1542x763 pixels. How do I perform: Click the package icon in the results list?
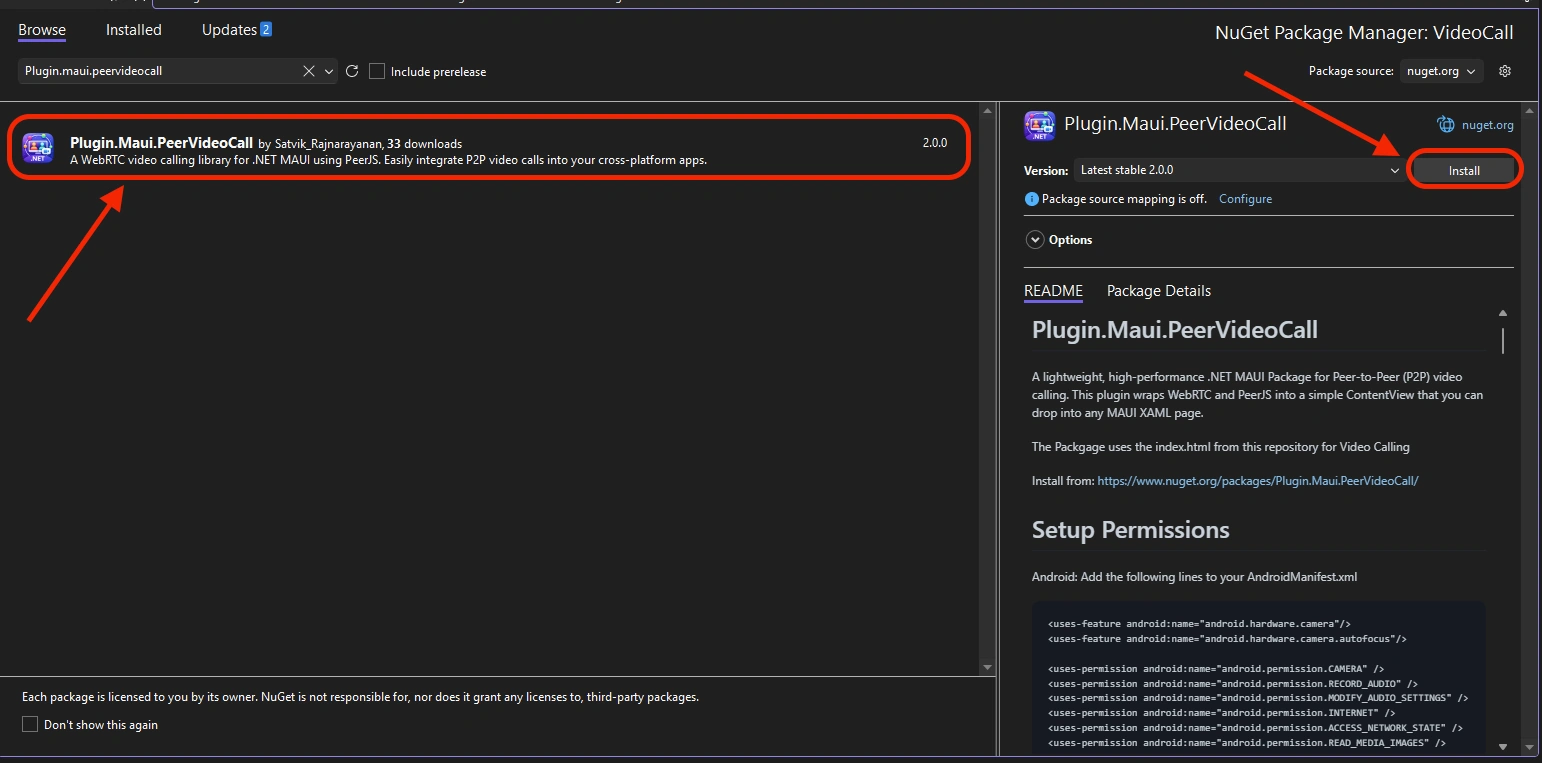[38, 148]
